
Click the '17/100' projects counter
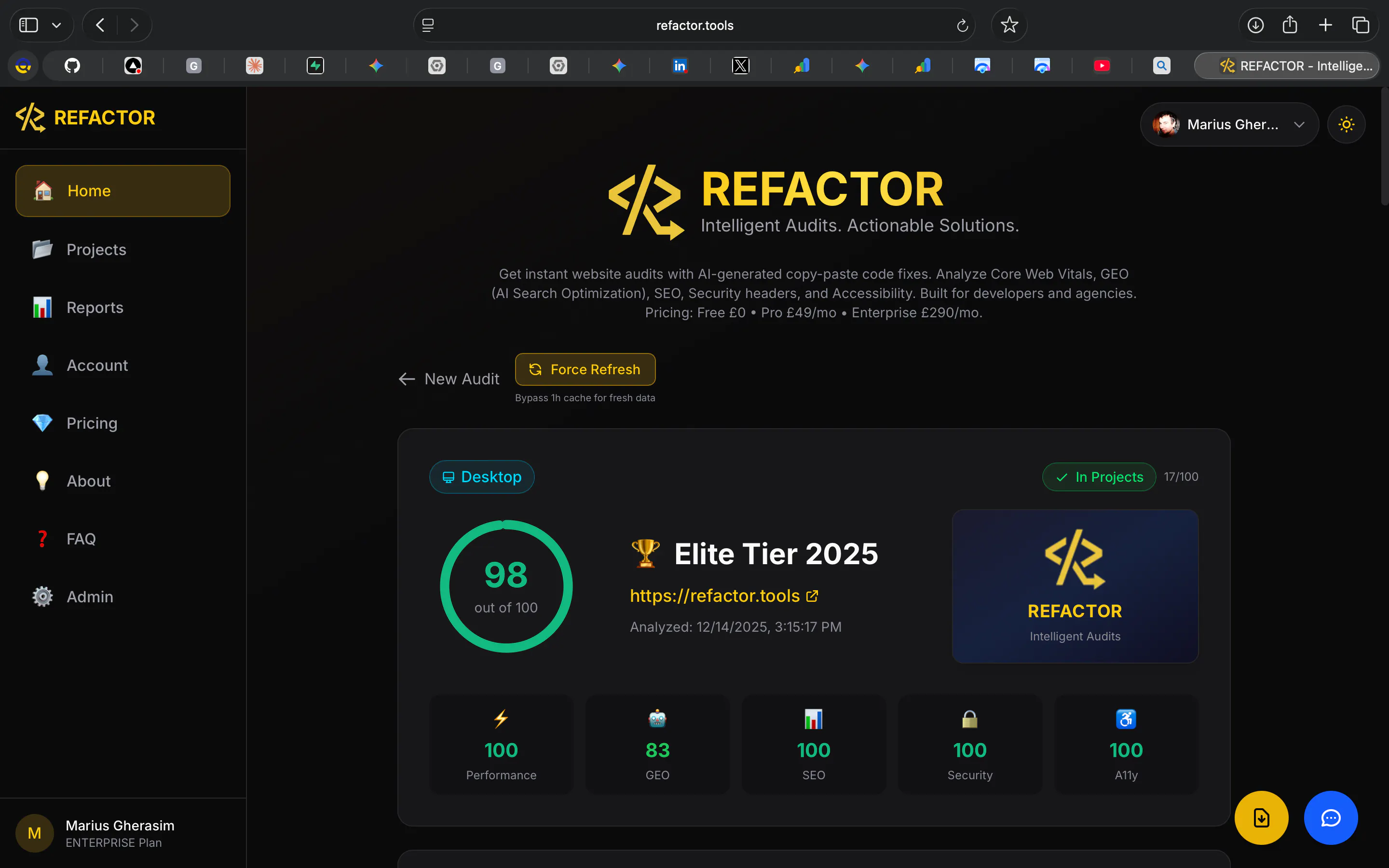tap(1181, 476)
